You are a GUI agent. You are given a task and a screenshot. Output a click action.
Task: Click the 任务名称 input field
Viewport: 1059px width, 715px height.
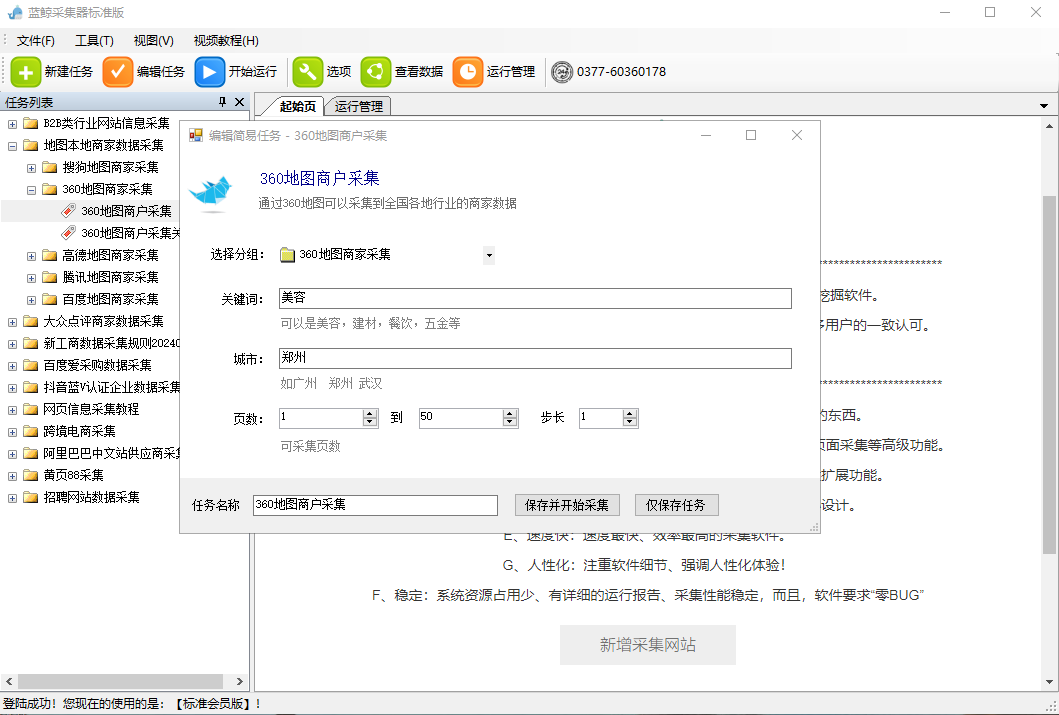coord(376,505)
